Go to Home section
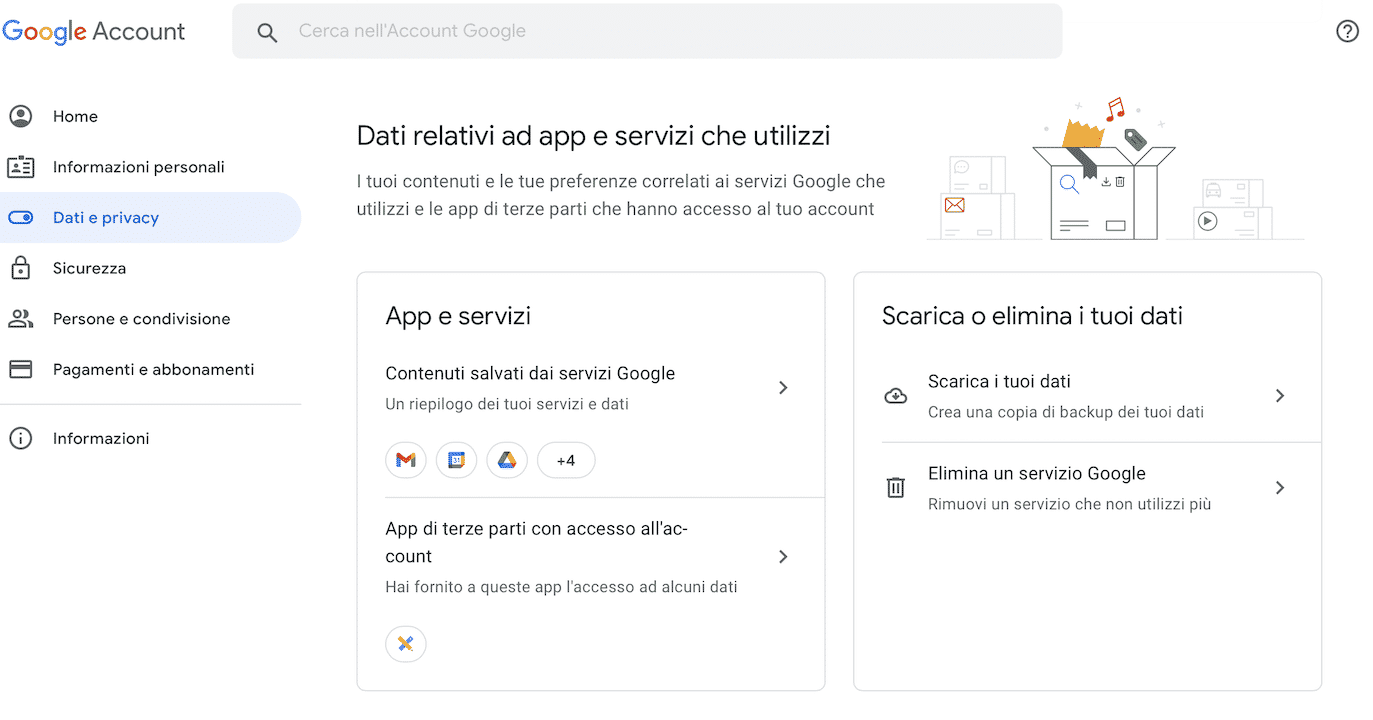This screenshot has width=1373, height=720. click(150, 116)
